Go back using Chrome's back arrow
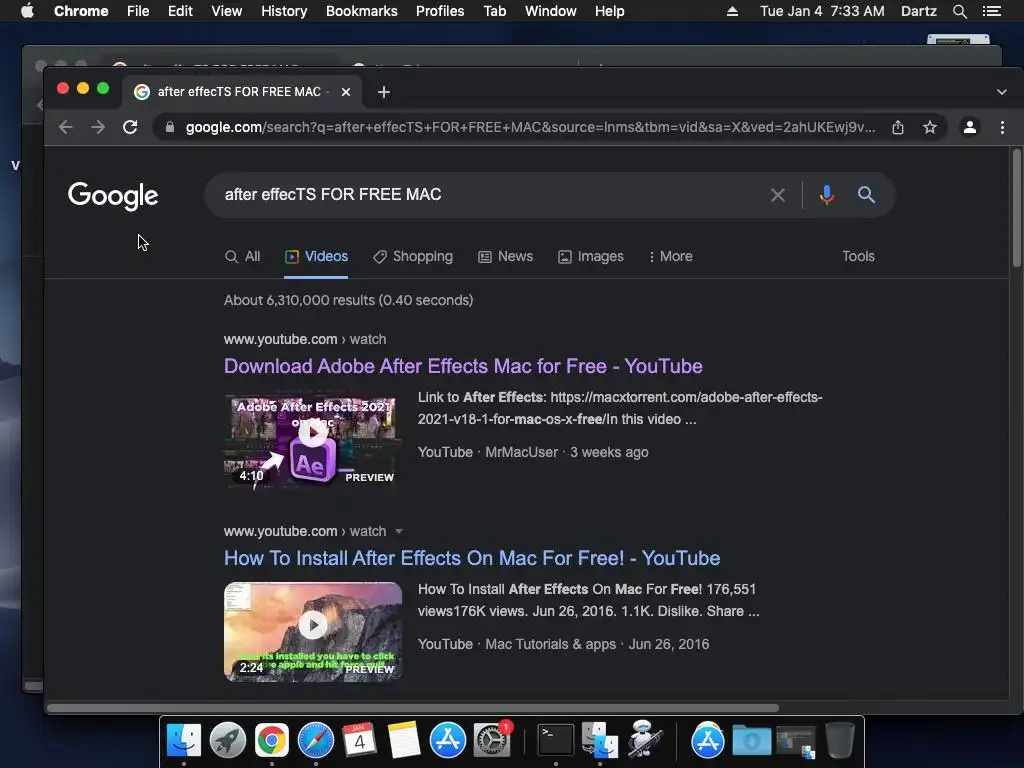1024x768 pixels. click(65, 127)
